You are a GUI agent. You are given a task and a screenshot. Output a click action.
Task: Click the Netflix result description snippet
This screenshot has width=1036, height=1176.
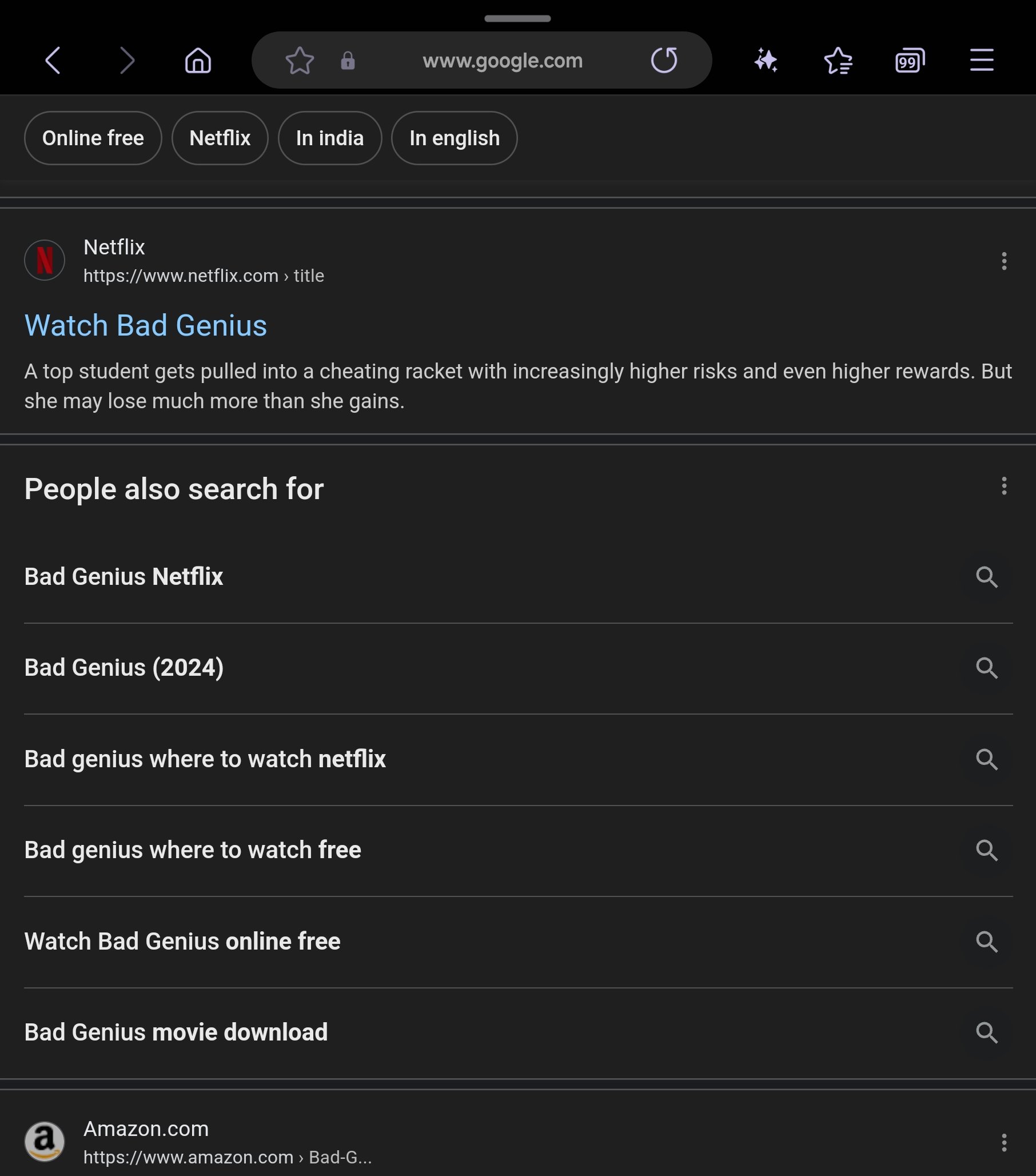click(x=517, y=386)
